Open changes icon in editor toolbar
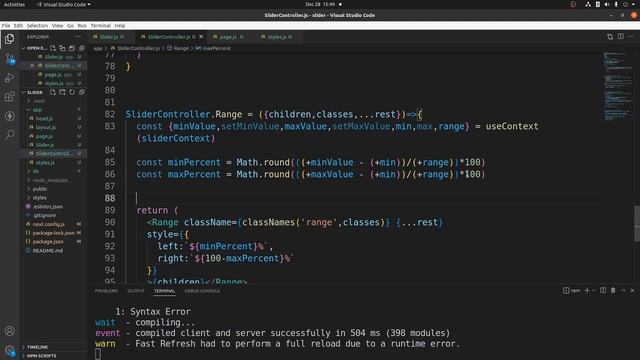The height and width of the screenshot is (360, 640). click(610, 37)
